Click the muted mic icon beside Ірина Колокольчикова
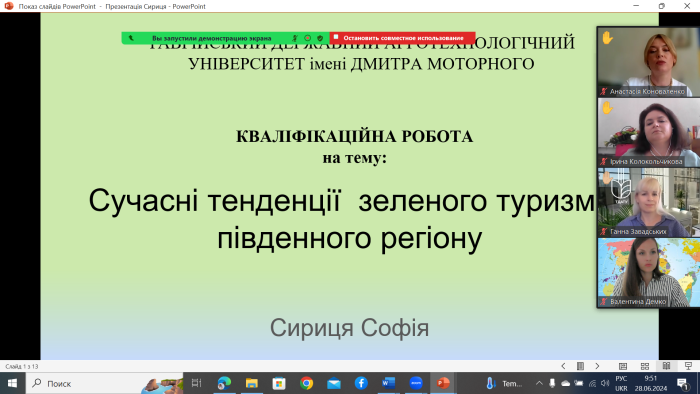 (x=604, y=162)
